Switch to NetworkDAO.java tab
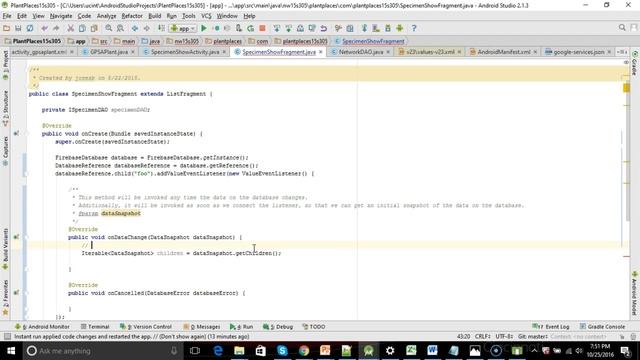The height and width of the screenshot is (360, 640). point(360,52)
